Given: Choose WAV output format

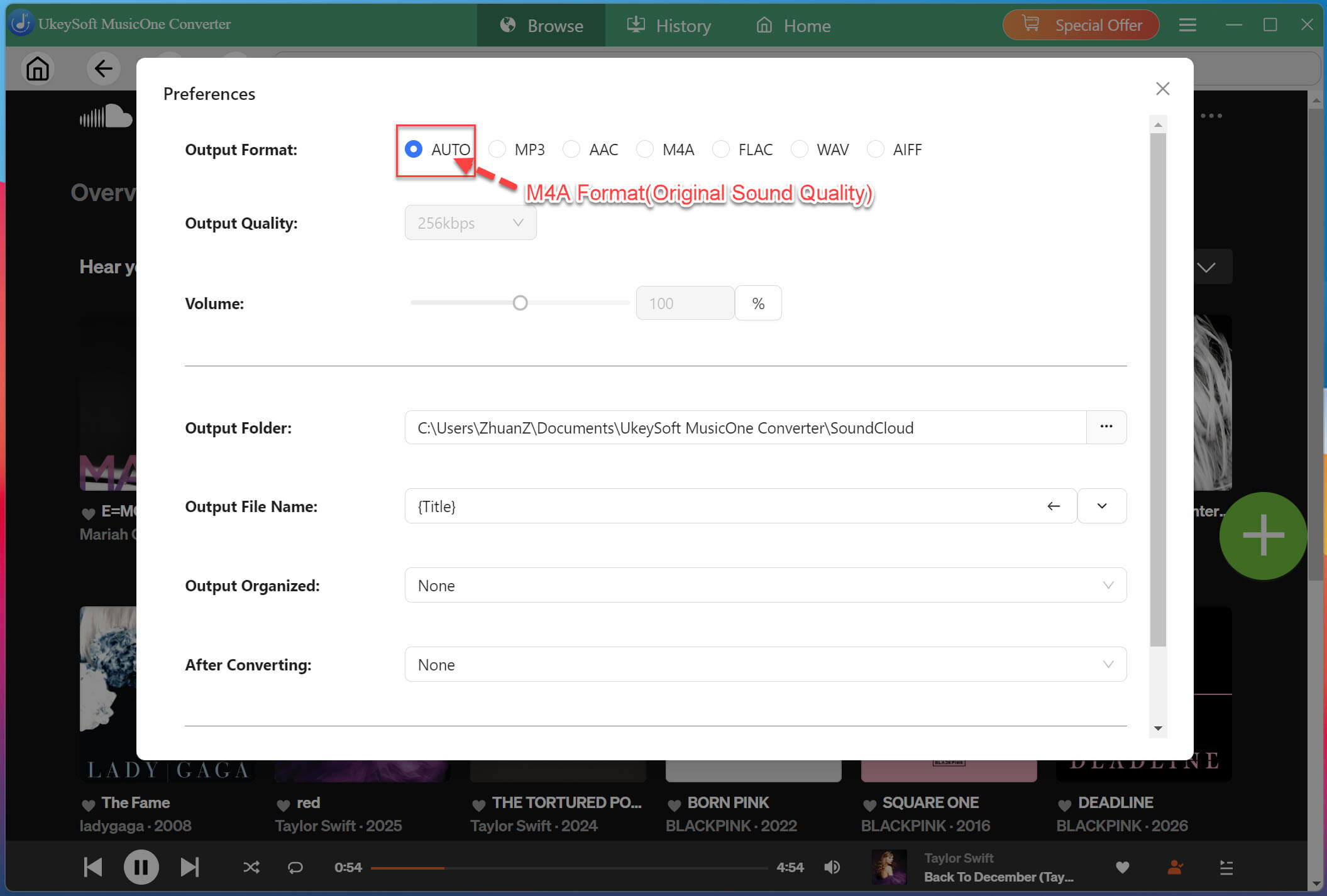Looking at the screenshot, I should point(799,150).
